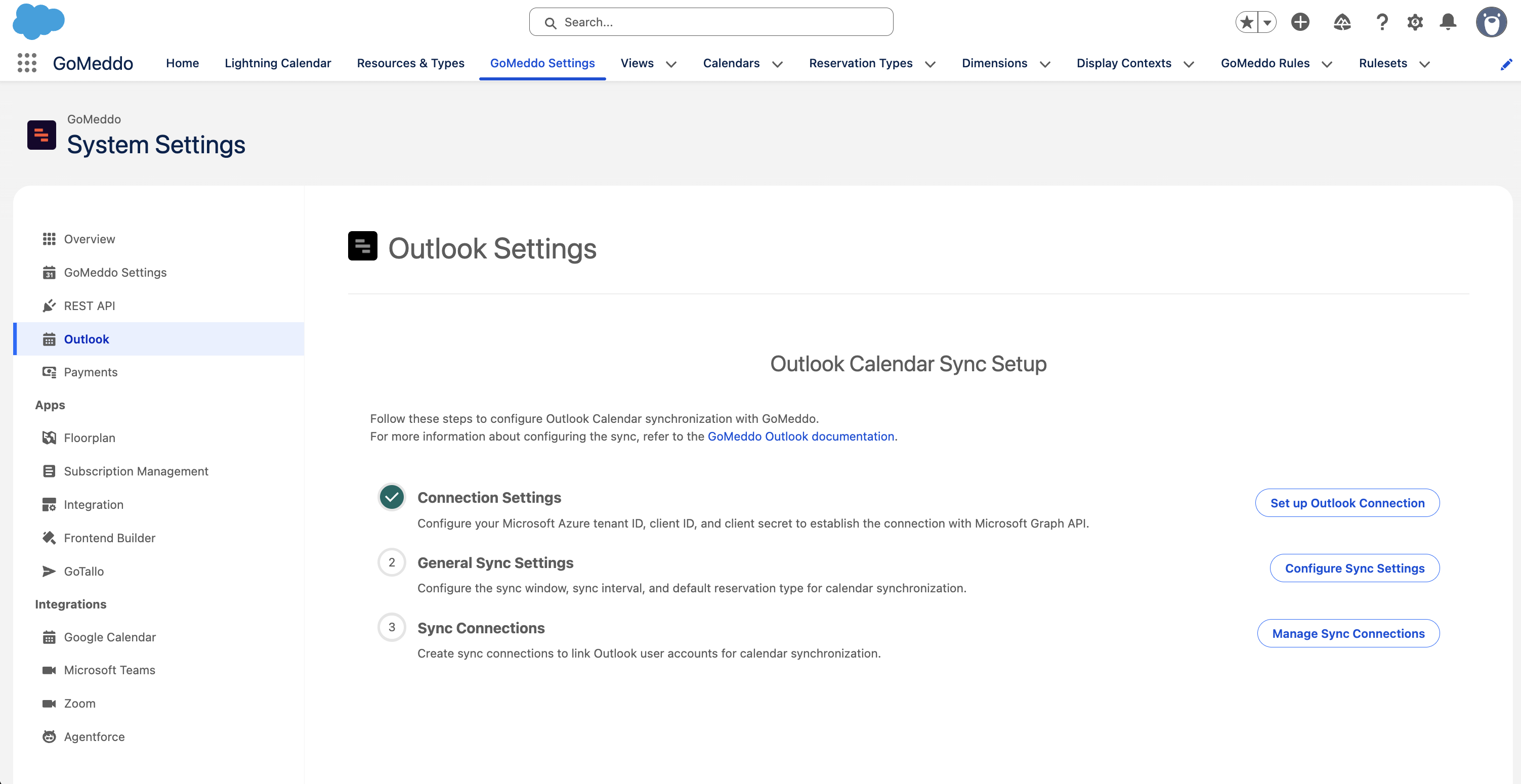Click Set up Outlook Connection button
Image resolution: width=1521 pixels, height=784 pixels.
pos(1347,503)
